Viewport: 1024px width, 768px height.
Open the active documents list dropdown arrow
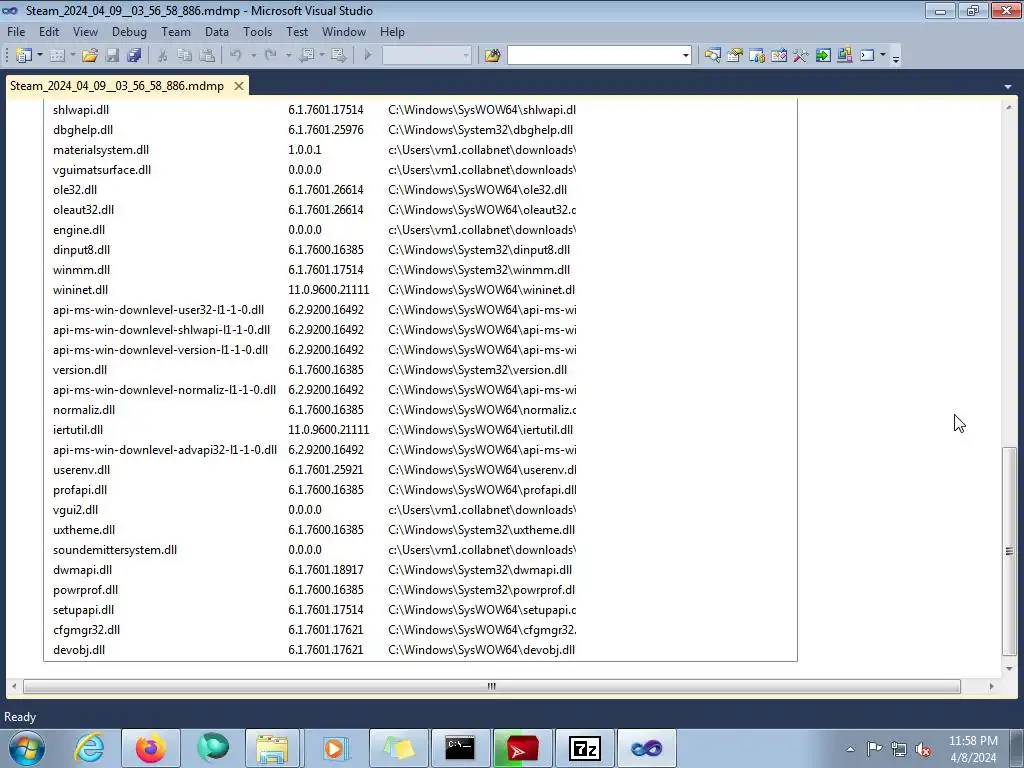click(x=1008, y=86)
